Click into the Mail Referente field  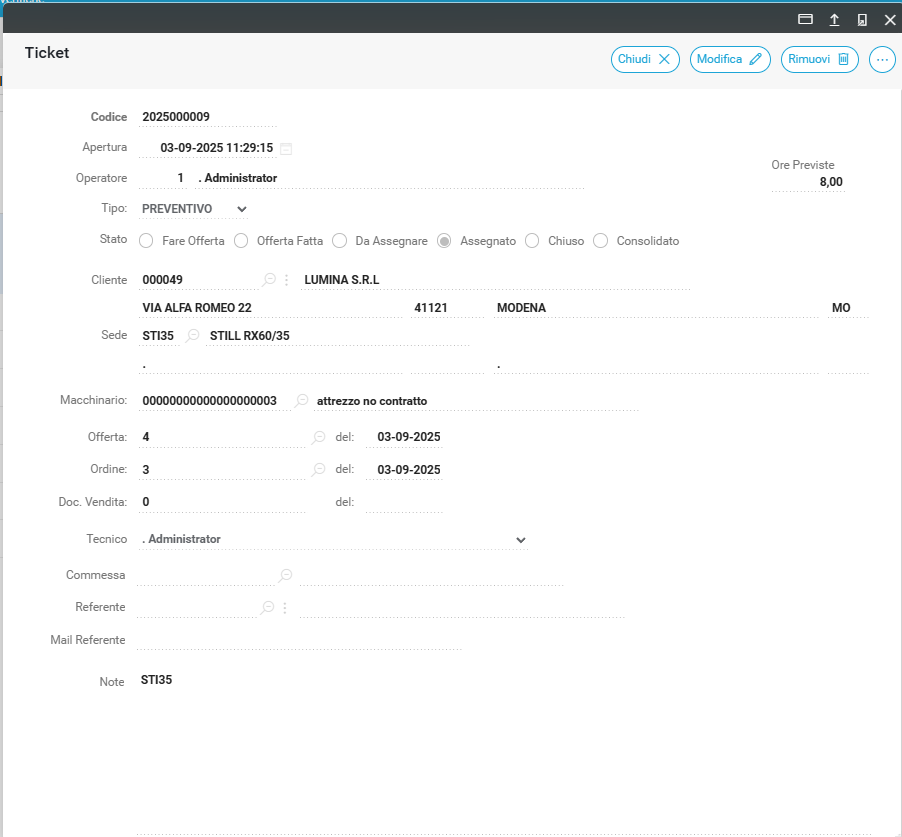coord(299,640)
